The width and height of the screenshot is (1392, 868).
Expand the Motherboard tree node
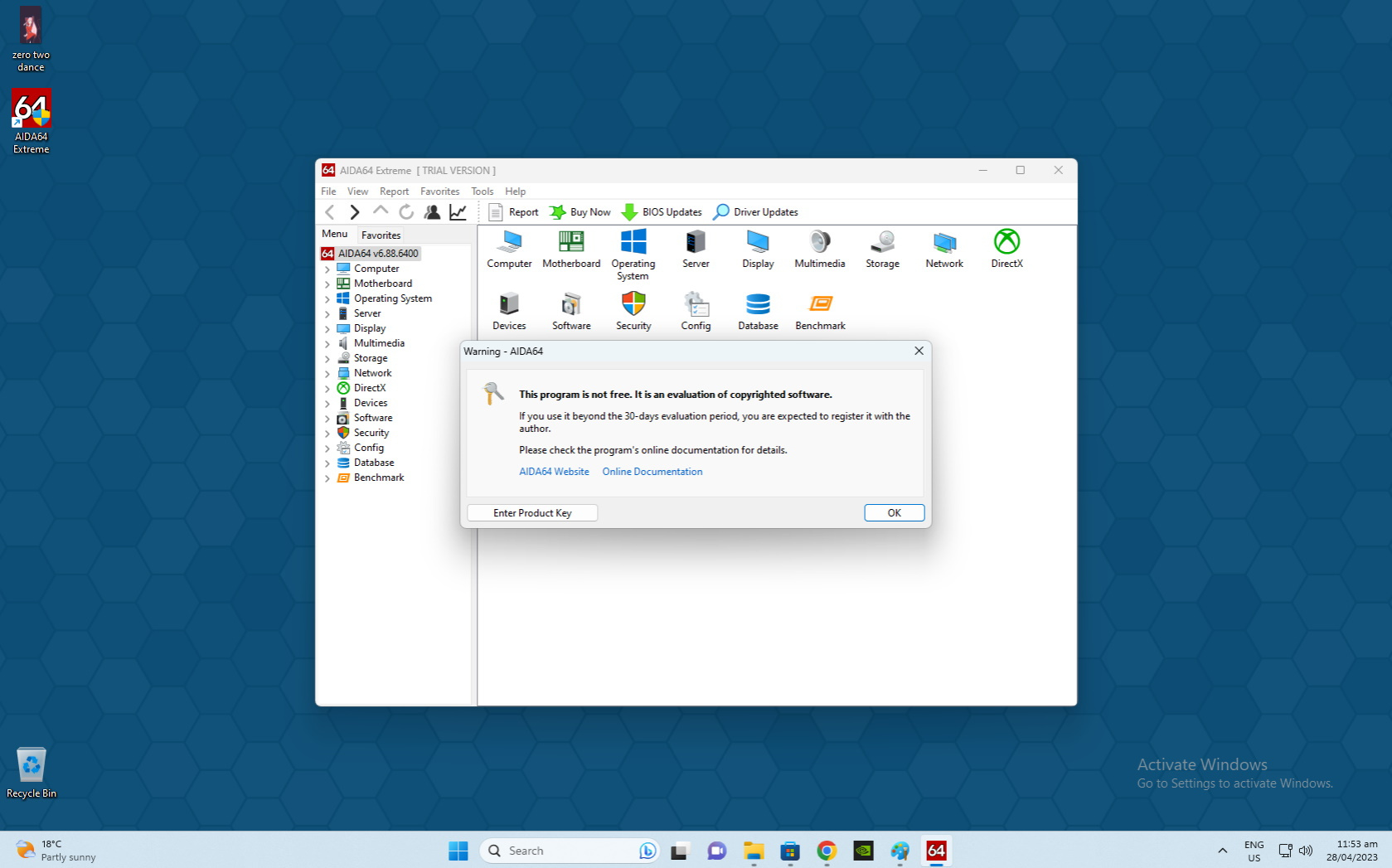327,284
